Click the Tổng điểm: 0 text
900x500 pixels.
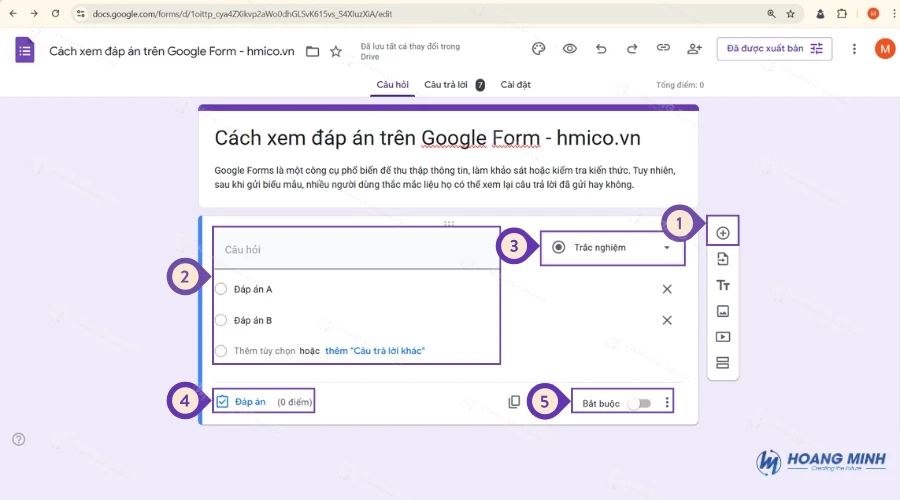[x=680, y=85]
